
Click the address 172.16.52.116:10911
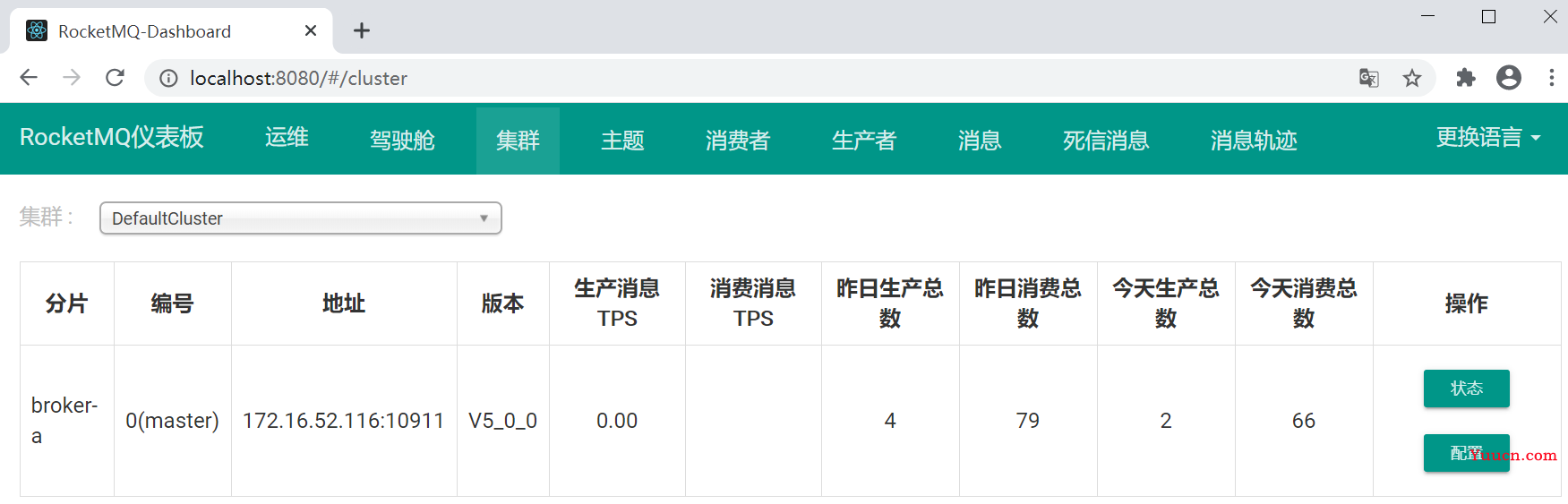(x=344, y=421)
